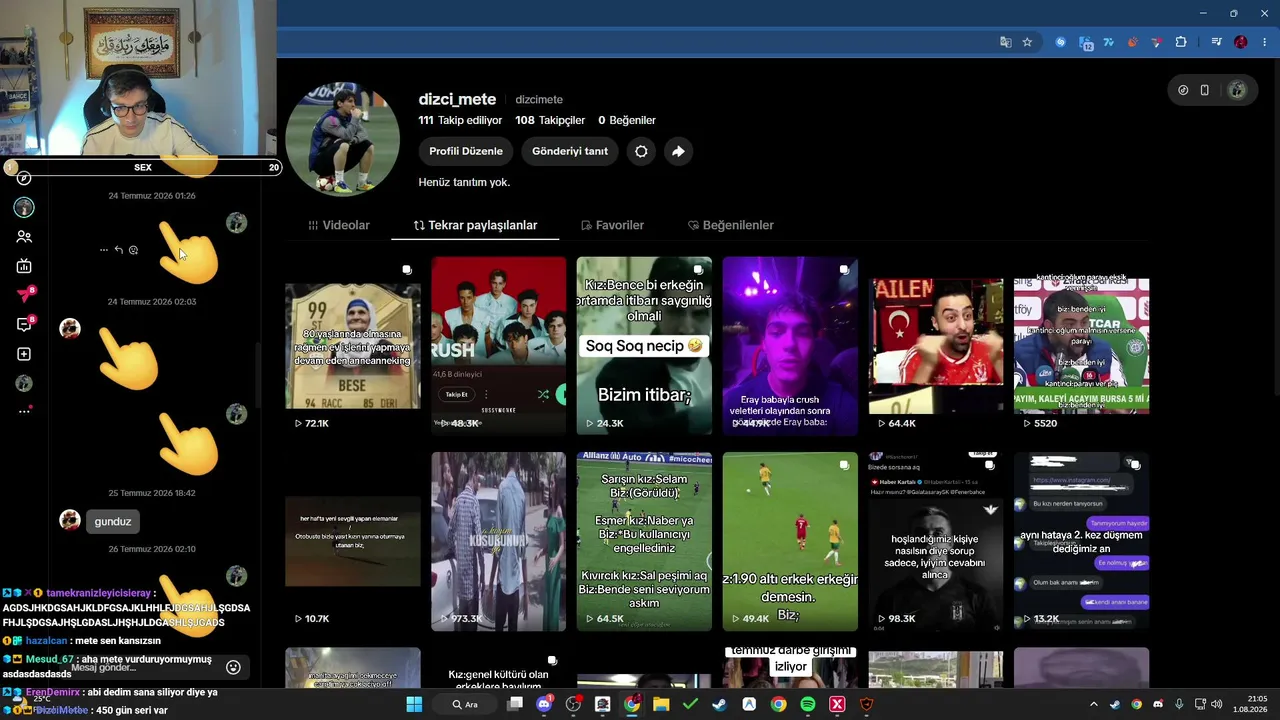This screenshot has height=720, width=1280.
Task: Open the video with 973.3K views
Action: [498, 541]
